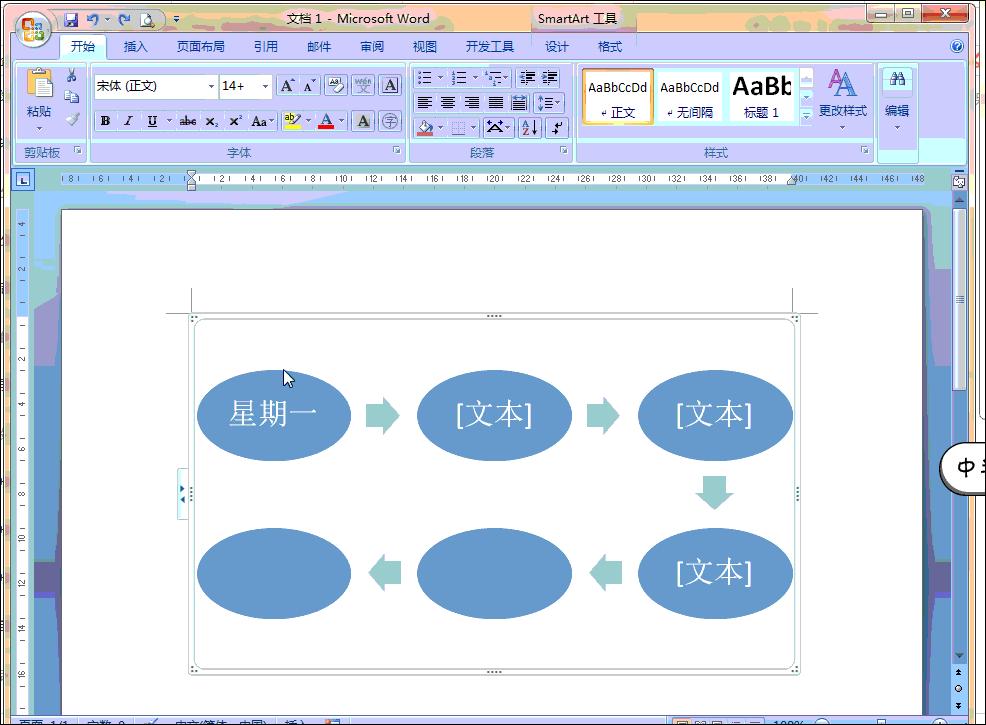
Task: Open the font size dropdown
Action: [x=265, y=87]
